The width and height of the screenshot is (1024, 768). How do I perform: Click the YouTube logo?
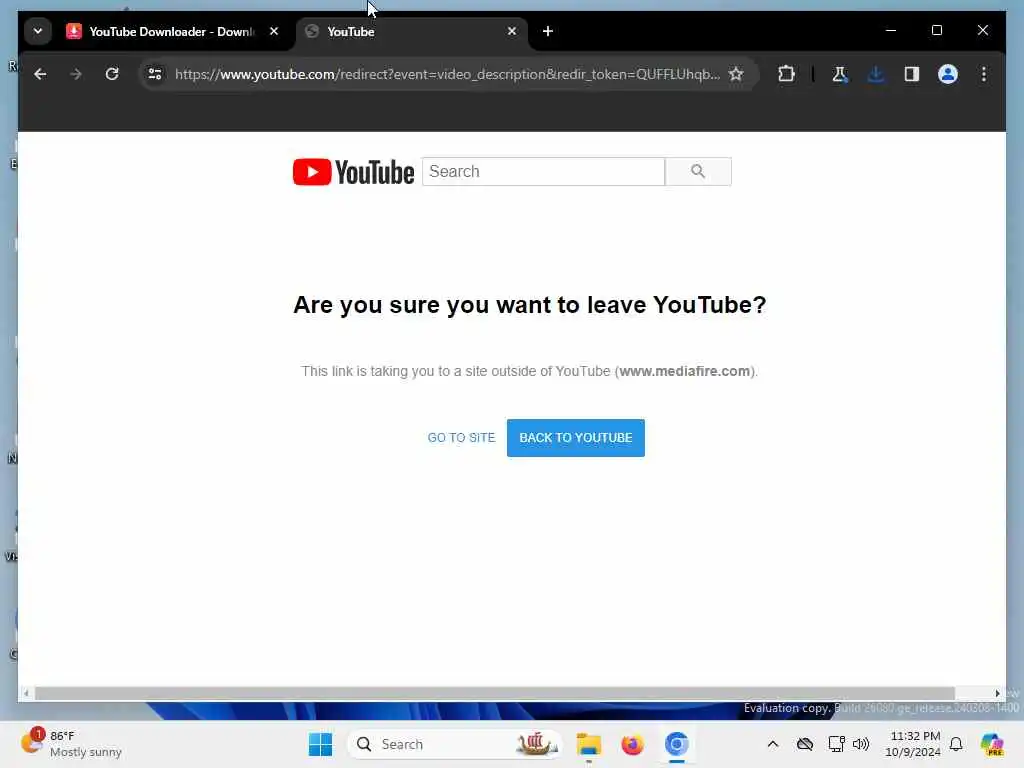click(x=353, y=172)
